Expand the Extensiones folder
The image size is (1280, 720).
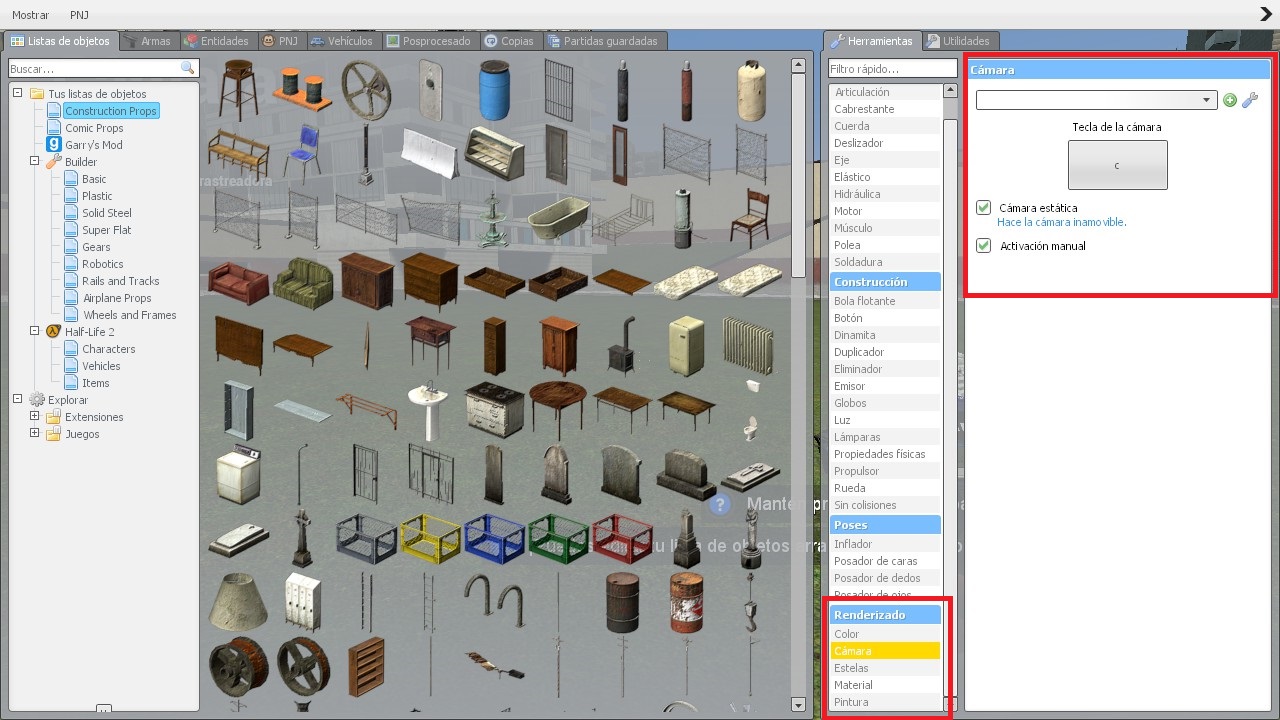click(35, 416)
